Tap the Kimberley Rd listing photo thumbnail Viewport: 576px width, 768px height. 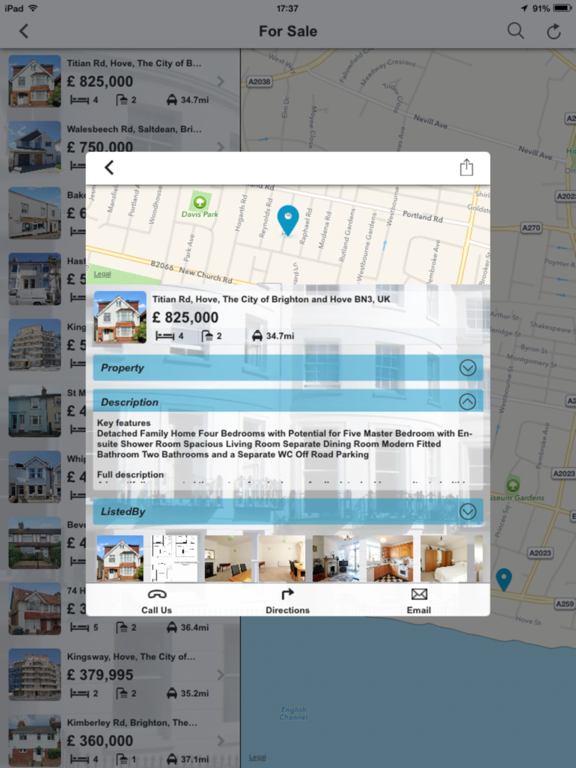(35, 741)
